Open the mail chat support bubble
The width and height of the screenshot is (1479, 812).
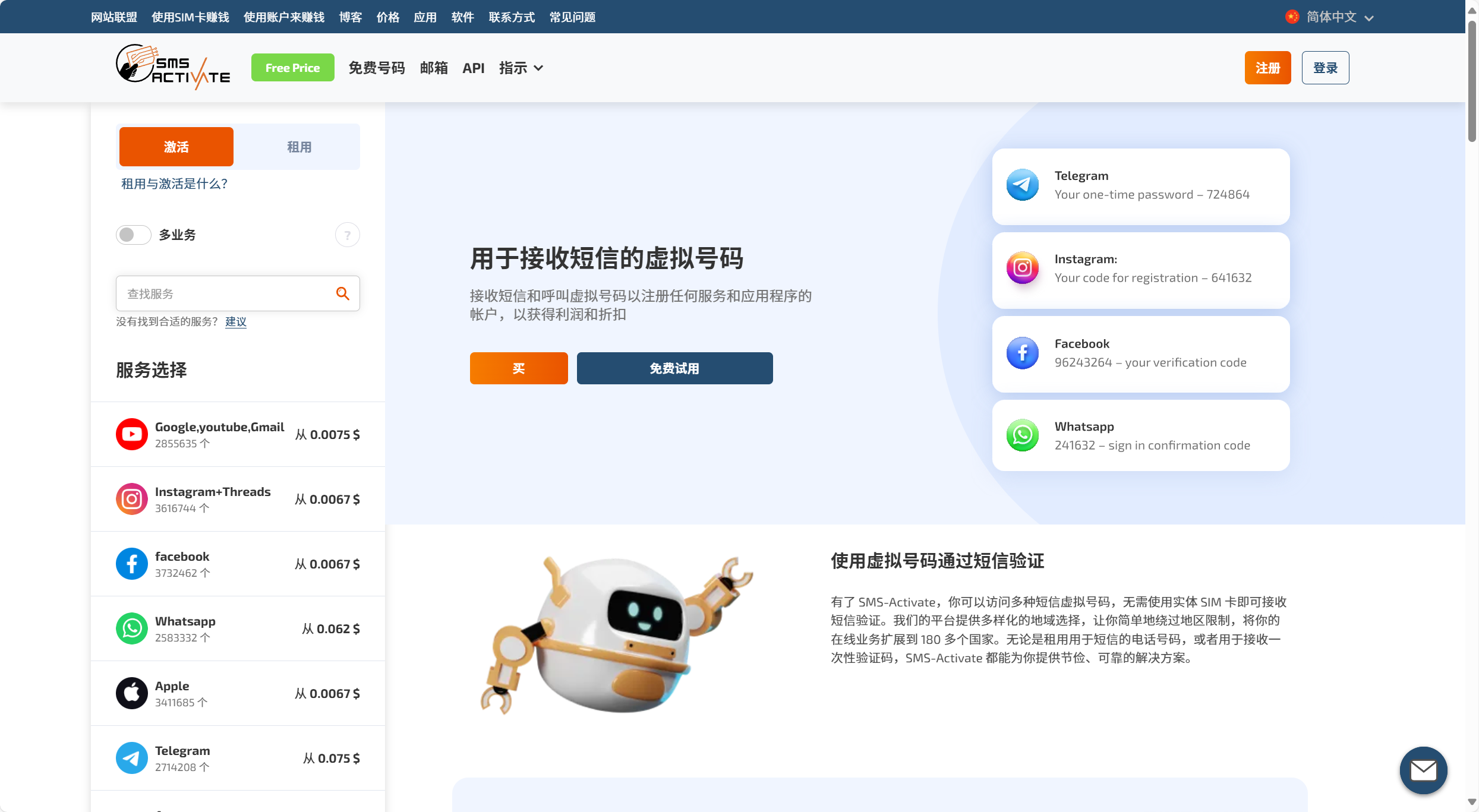click(1423, 770)
